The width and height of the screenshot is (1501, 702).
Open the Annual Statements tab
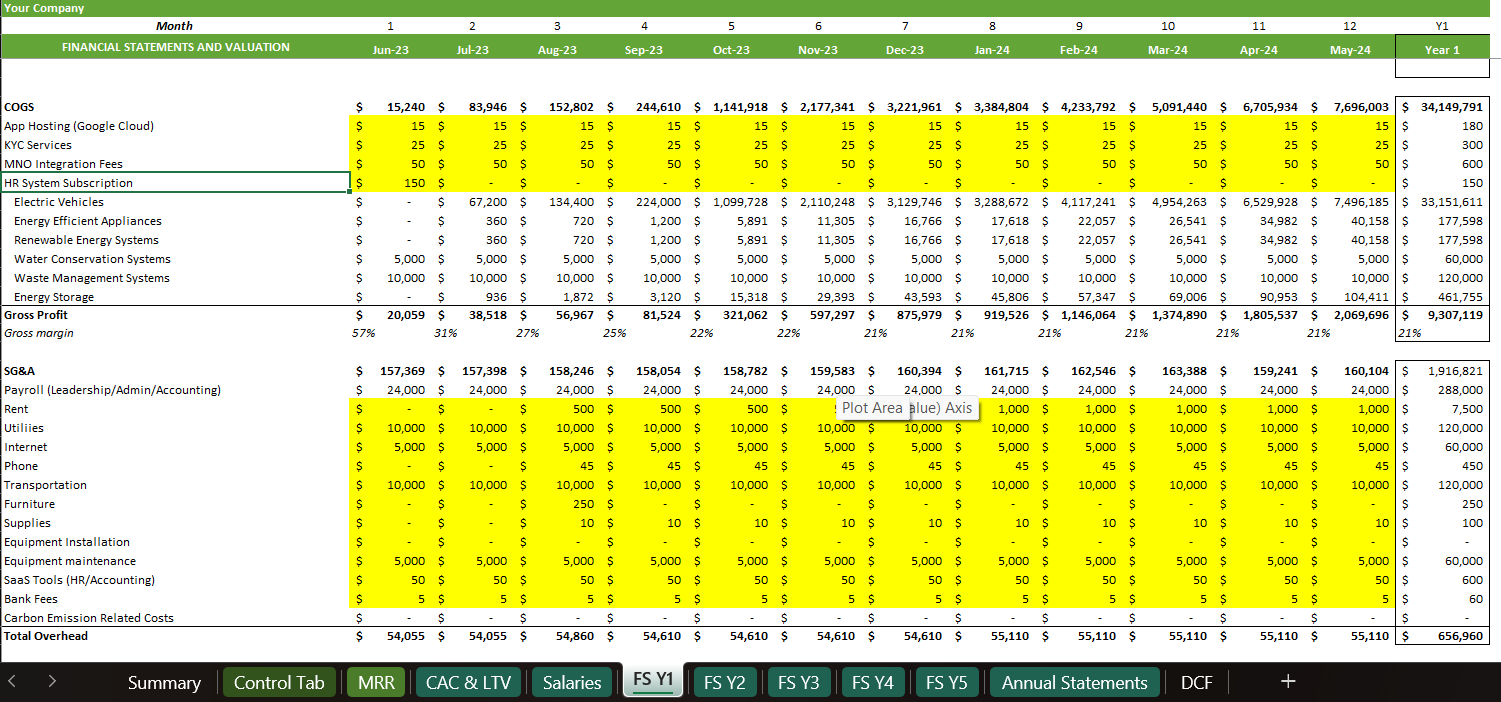coord(1074,682)
